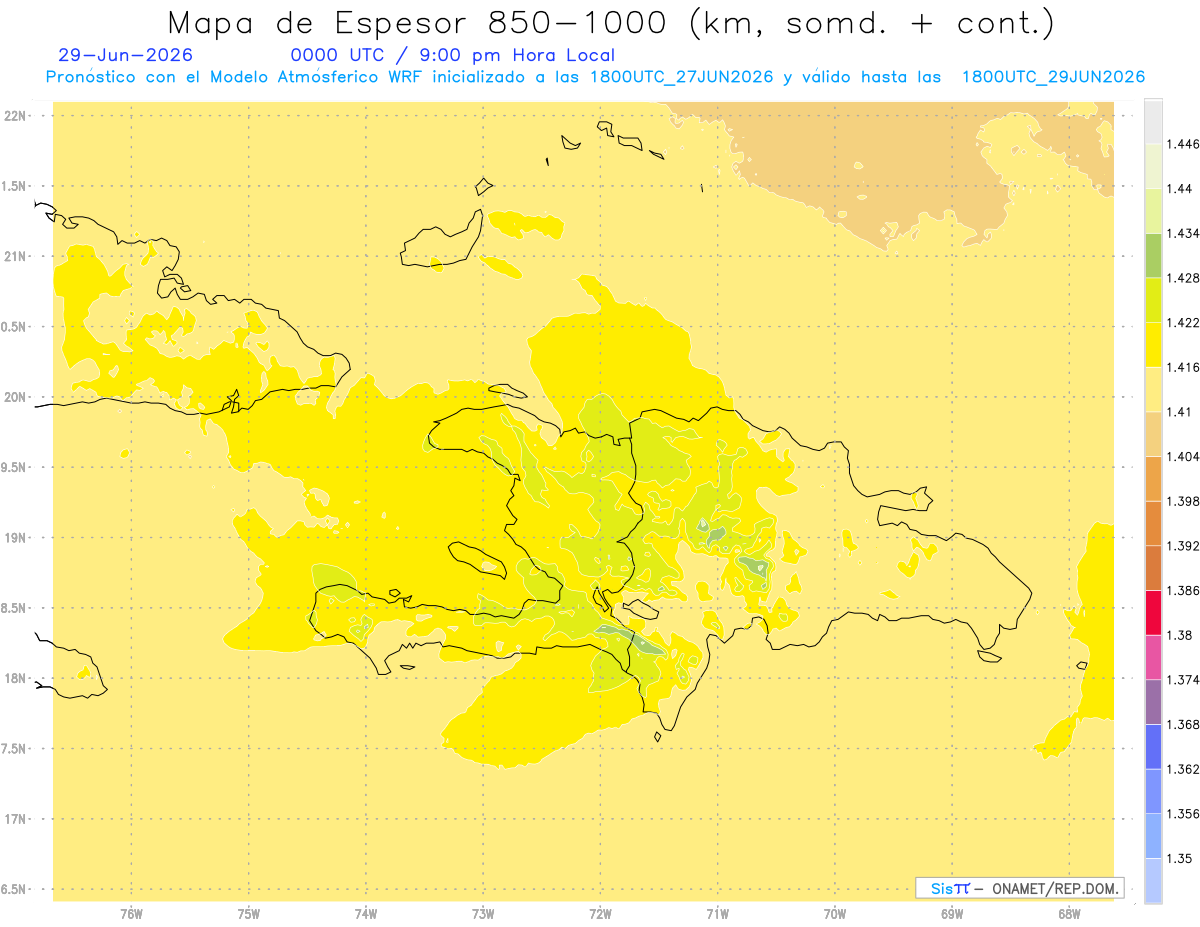
Task: Click the 18N latitude label
Action: (x=16, y=679)
